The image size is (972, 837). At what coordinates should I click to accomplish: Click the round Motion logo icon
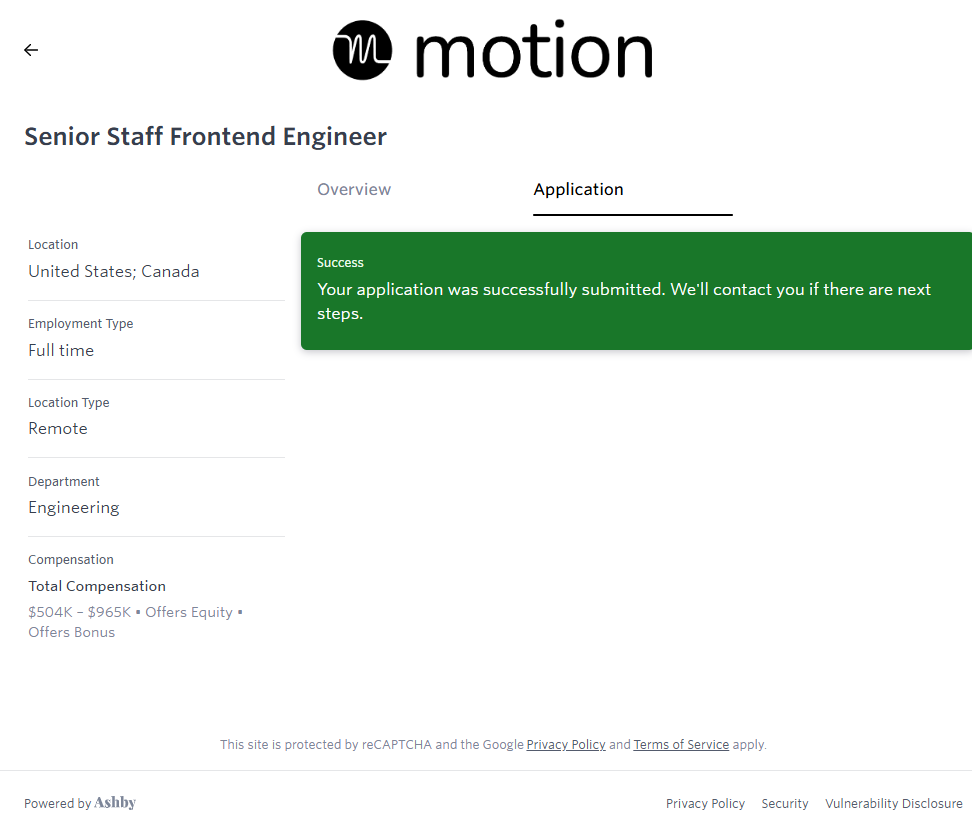point(363,50)
